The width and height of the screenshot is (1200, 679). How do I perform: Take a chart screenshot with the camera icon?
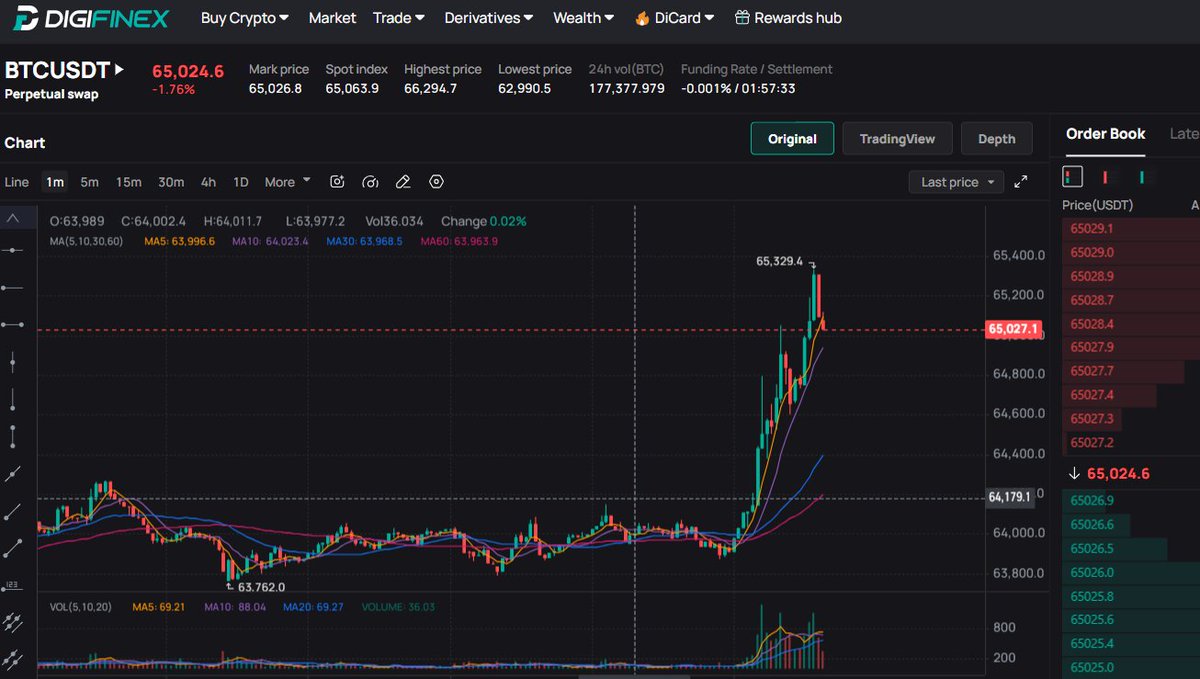click(337, 181)
